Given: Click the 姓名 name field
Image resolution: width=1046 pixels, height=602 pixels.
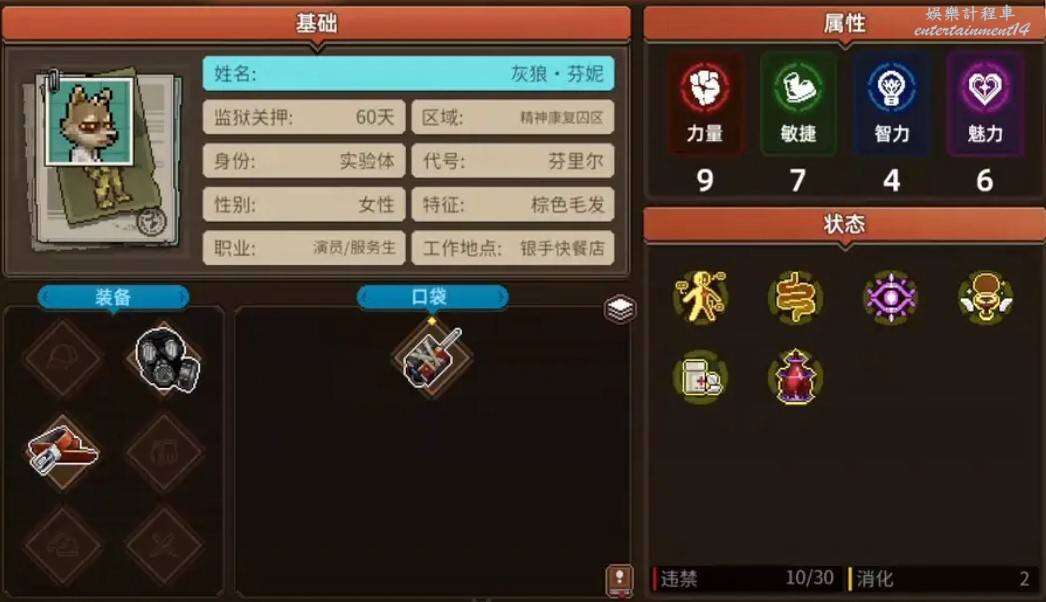Looking at the screenshot, I should (408, 73).
